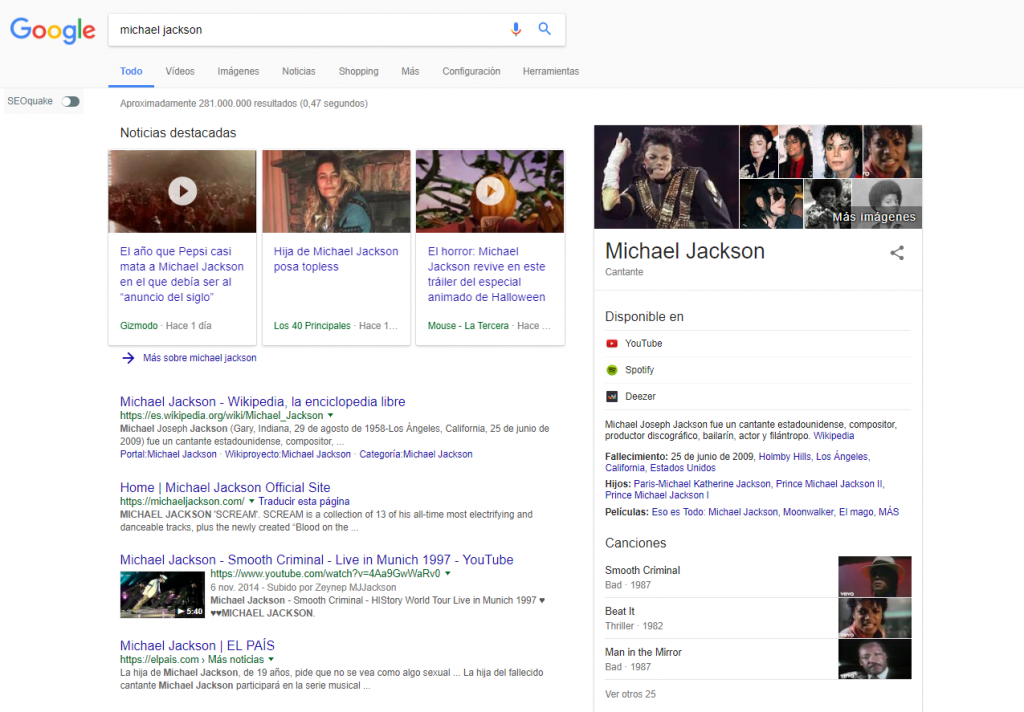Open the Michael Jackson EL PAÍS result
This screenshot has height=712, width=1024.
[197, 645]
